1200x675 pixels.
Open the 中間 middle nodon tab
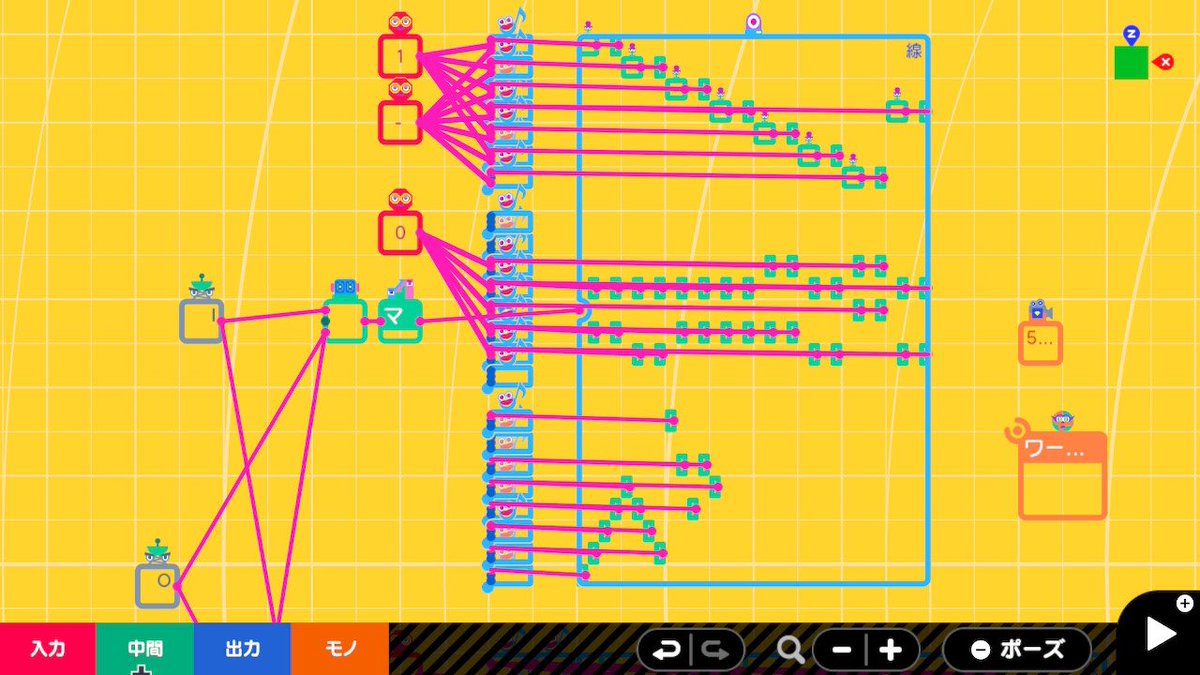click(x=144, y=649)
